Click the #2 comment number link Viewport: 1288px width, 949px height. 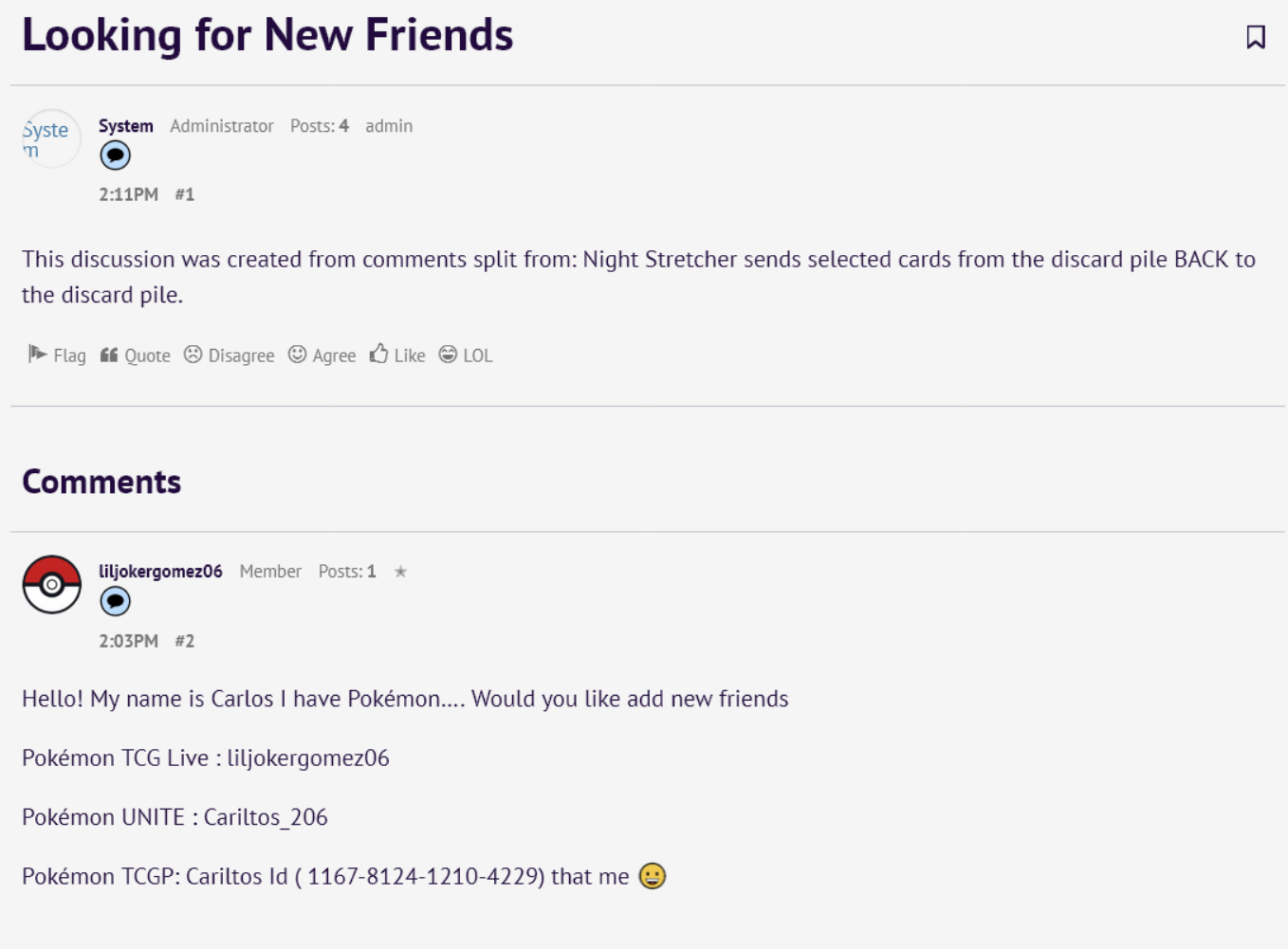184,641
